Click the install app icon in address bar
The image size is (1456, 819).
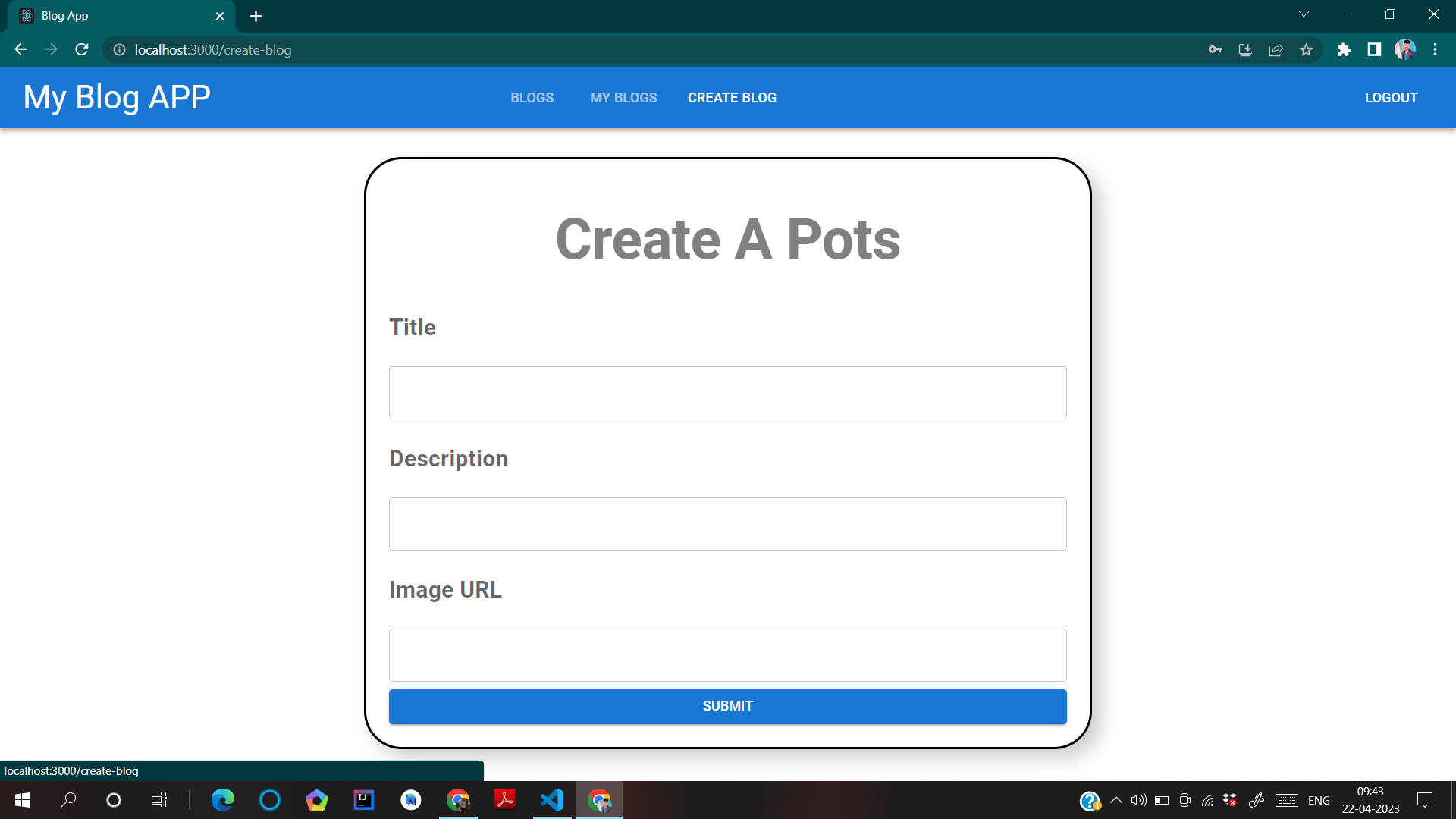coord(1245,50)
